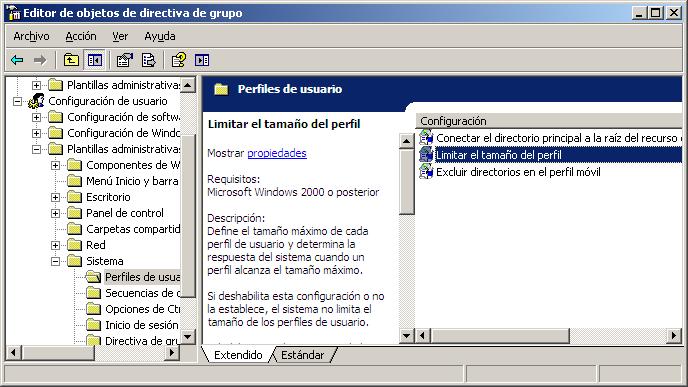Click the Inicio de sesión folder icon
The height and width of the screenshot is (387, 688).
point(93,325)
